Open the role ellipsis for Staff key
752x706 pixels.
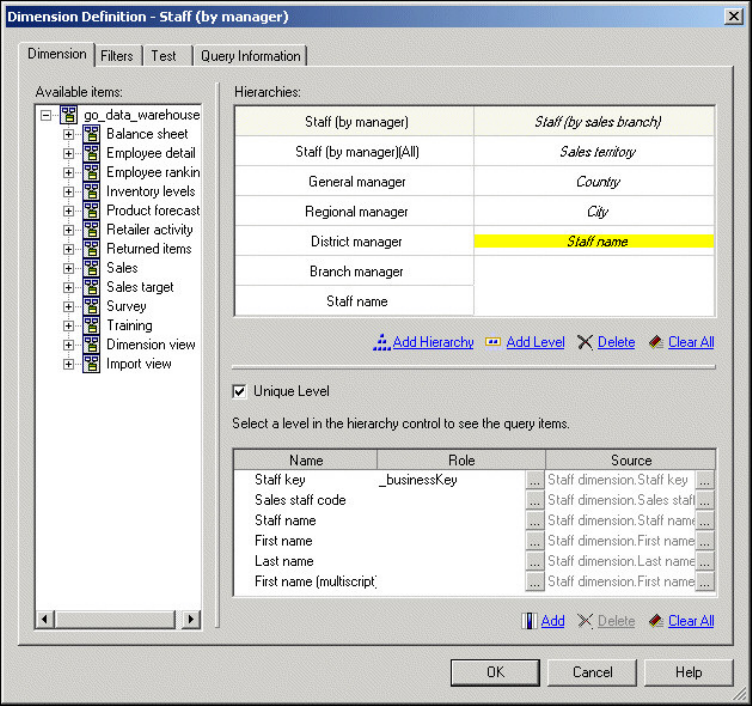point(535,480)
